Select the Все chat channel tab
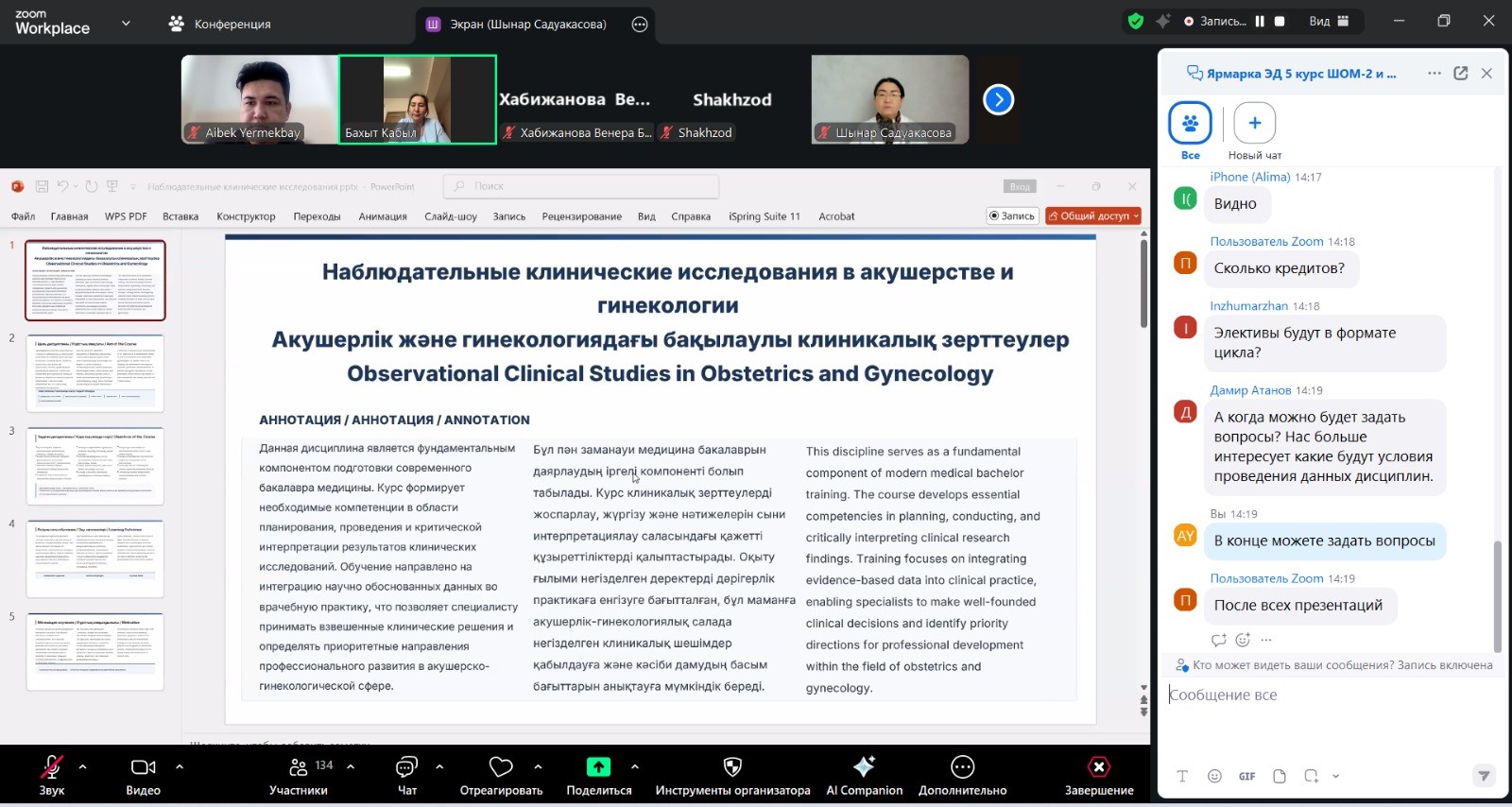Viewport: 1512px width, 807px height. (x=1190, y=124)
